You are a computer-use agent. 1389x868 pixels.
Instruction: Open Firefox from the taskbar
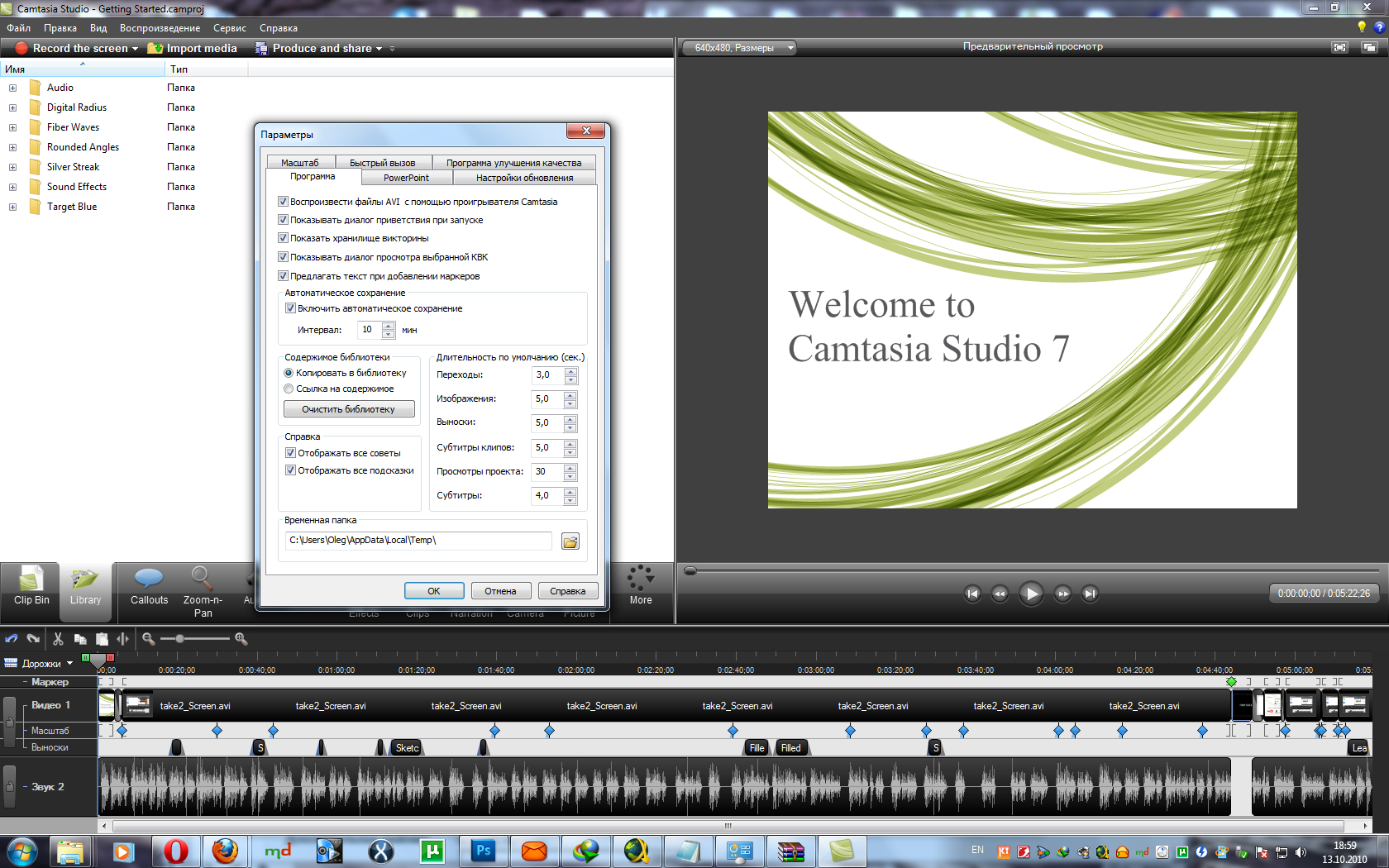point(225,851)
